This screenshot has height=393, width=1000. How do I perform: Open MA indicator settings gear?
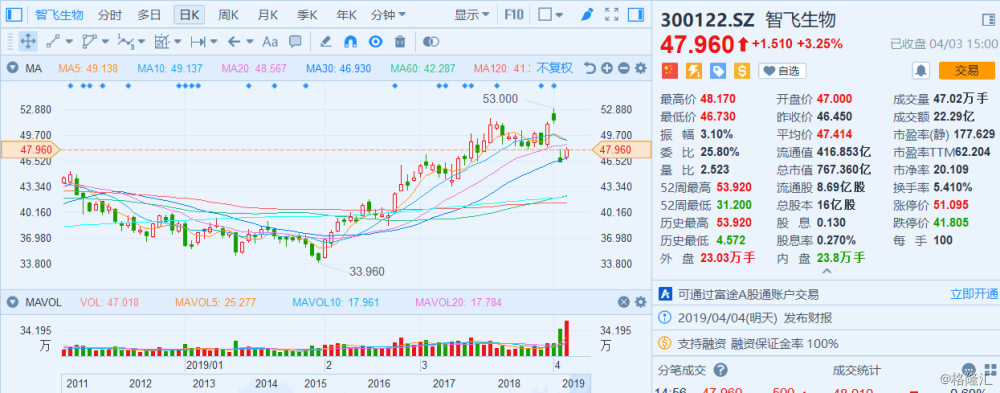pos(640,68)
